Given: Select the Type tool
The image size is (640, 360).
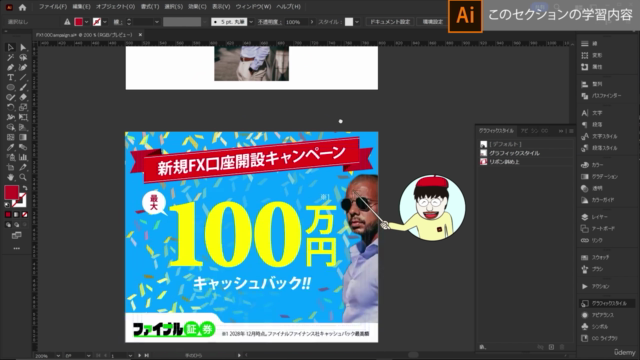Looking at the screenshot, I should click(x=11, y=77).
